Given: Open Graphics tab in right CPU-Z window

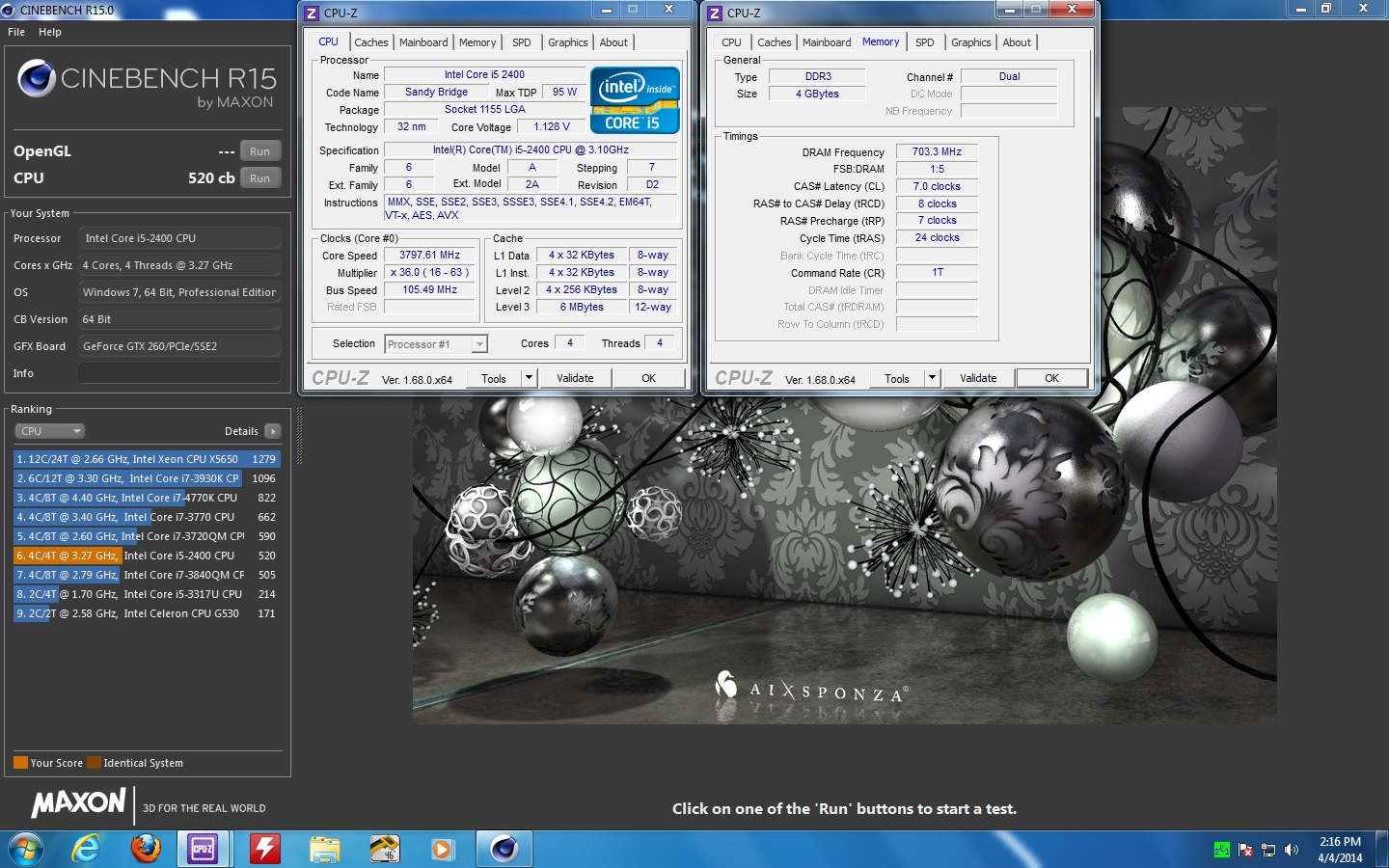Looking at the screenshot, I should [x=970, y=42].
